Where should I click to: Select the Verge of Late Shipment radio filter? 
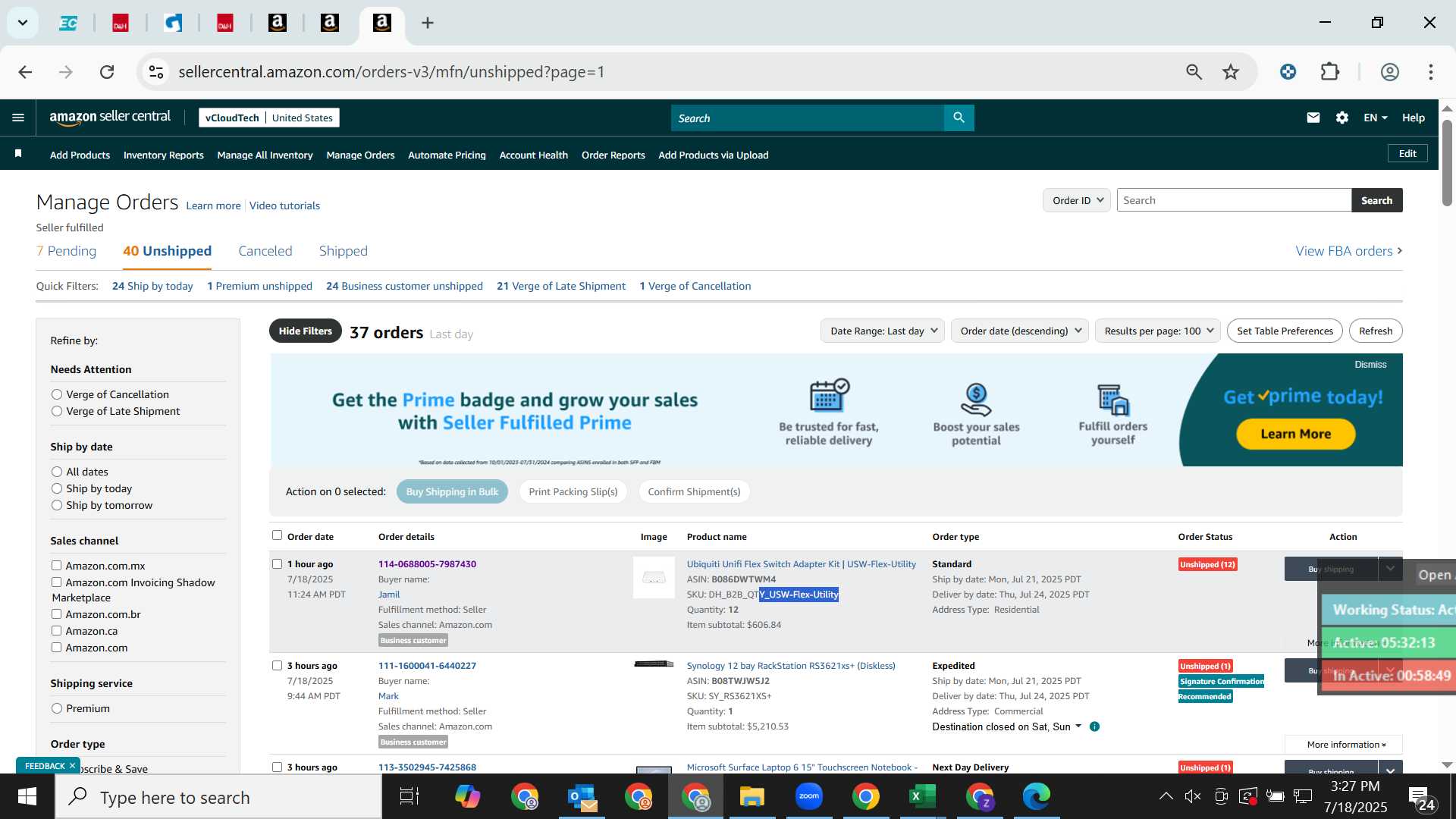click(x=57, y=411)
